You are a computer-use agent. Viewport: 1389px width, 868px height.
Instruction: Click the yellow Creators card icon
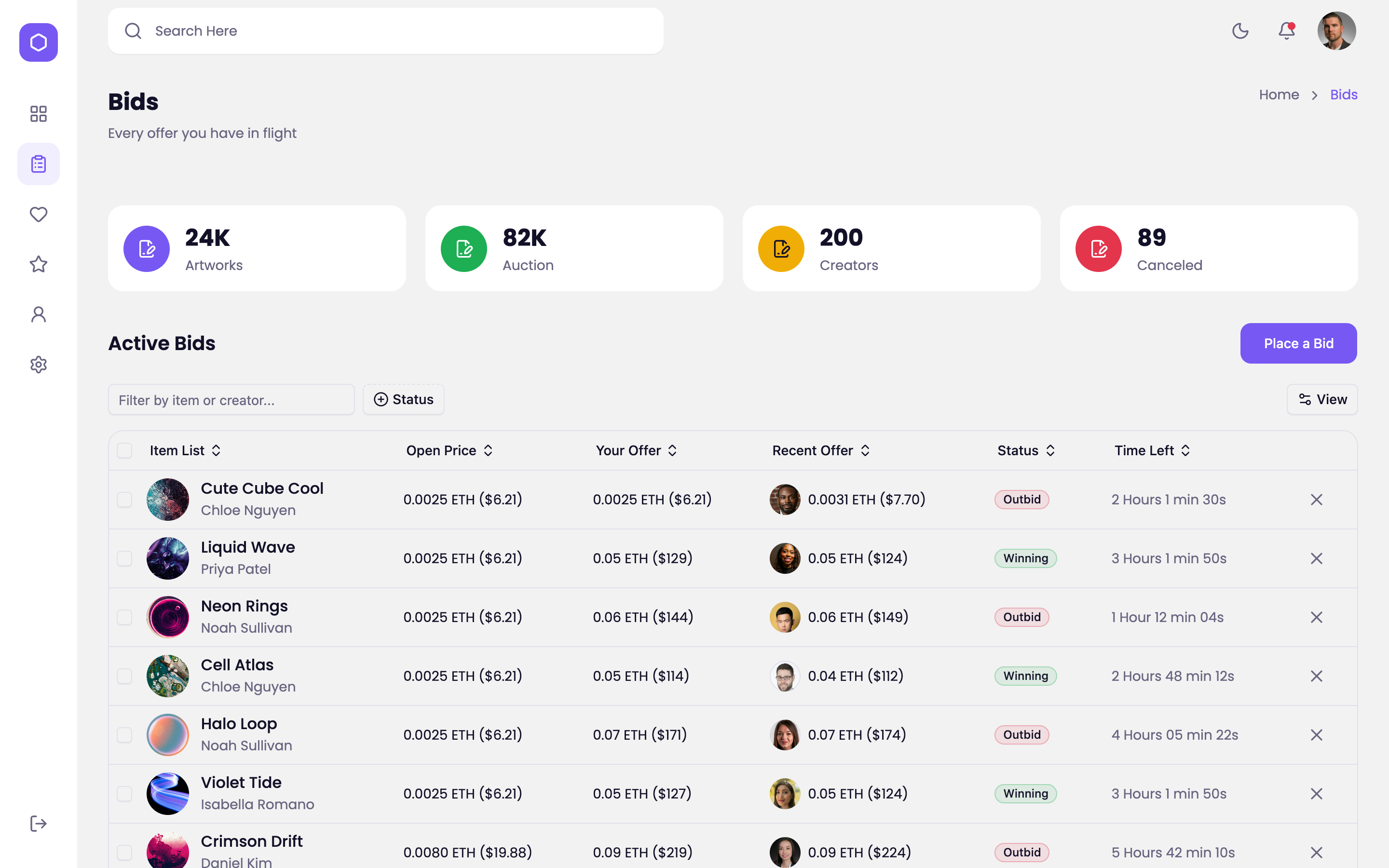tap(781, 248)
